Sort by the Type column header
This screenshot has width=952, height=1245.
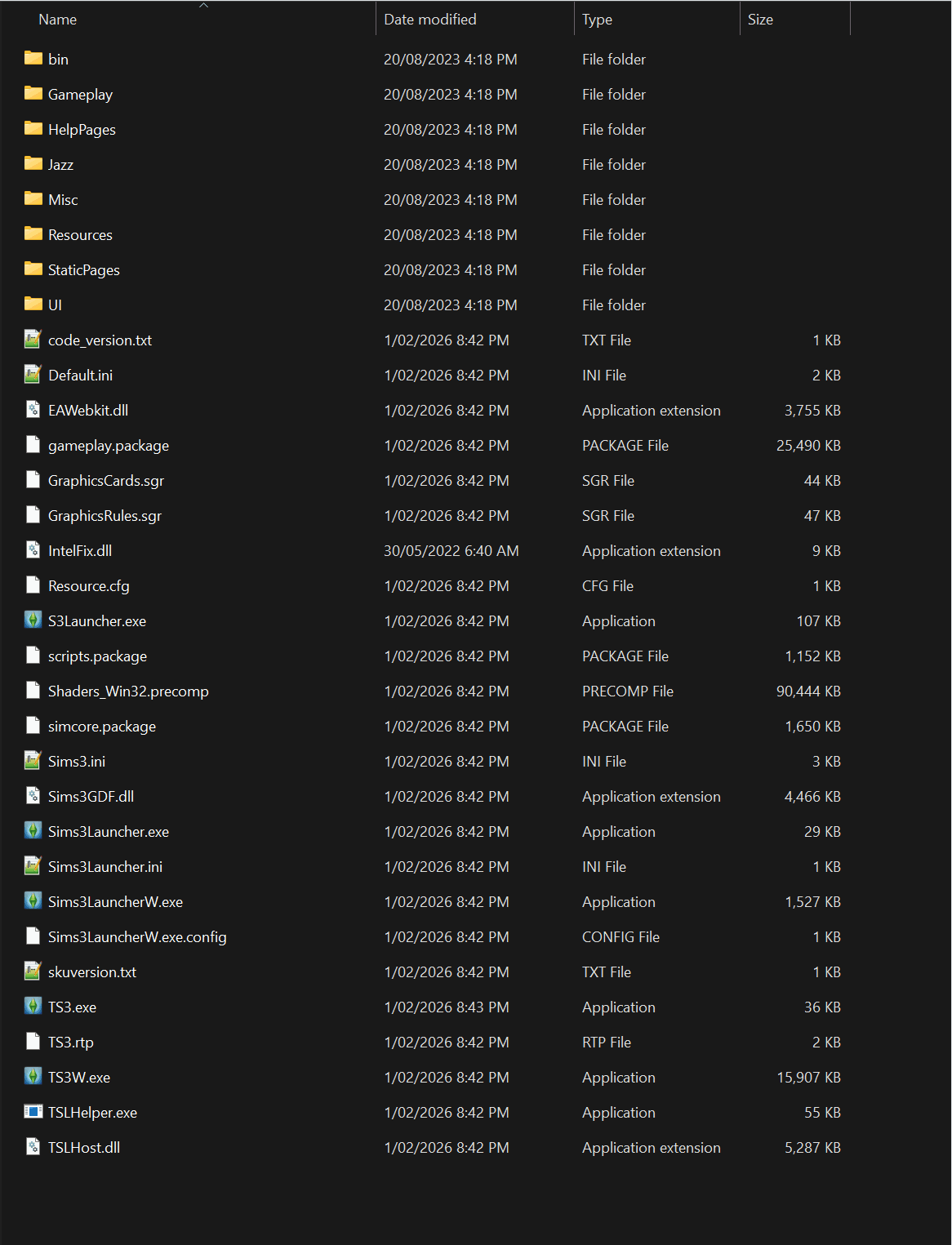[x=598, y=19]
